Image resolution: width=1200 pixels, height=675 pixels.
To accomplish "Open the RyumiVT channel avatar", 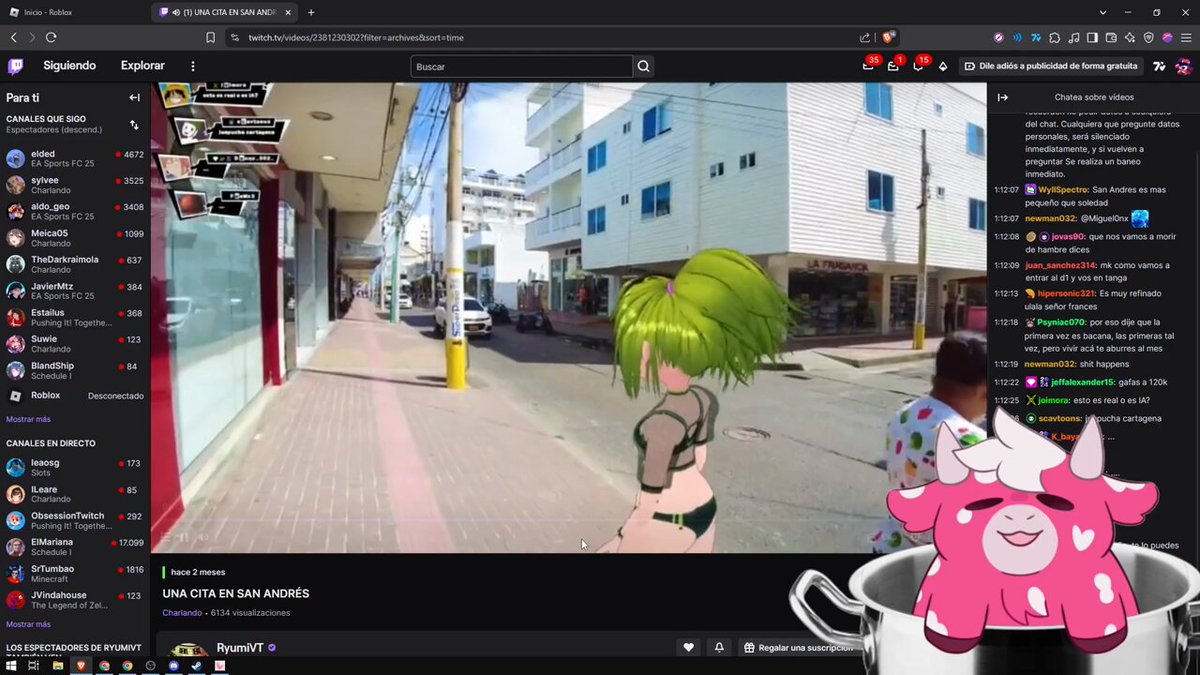I will (187, 650).
